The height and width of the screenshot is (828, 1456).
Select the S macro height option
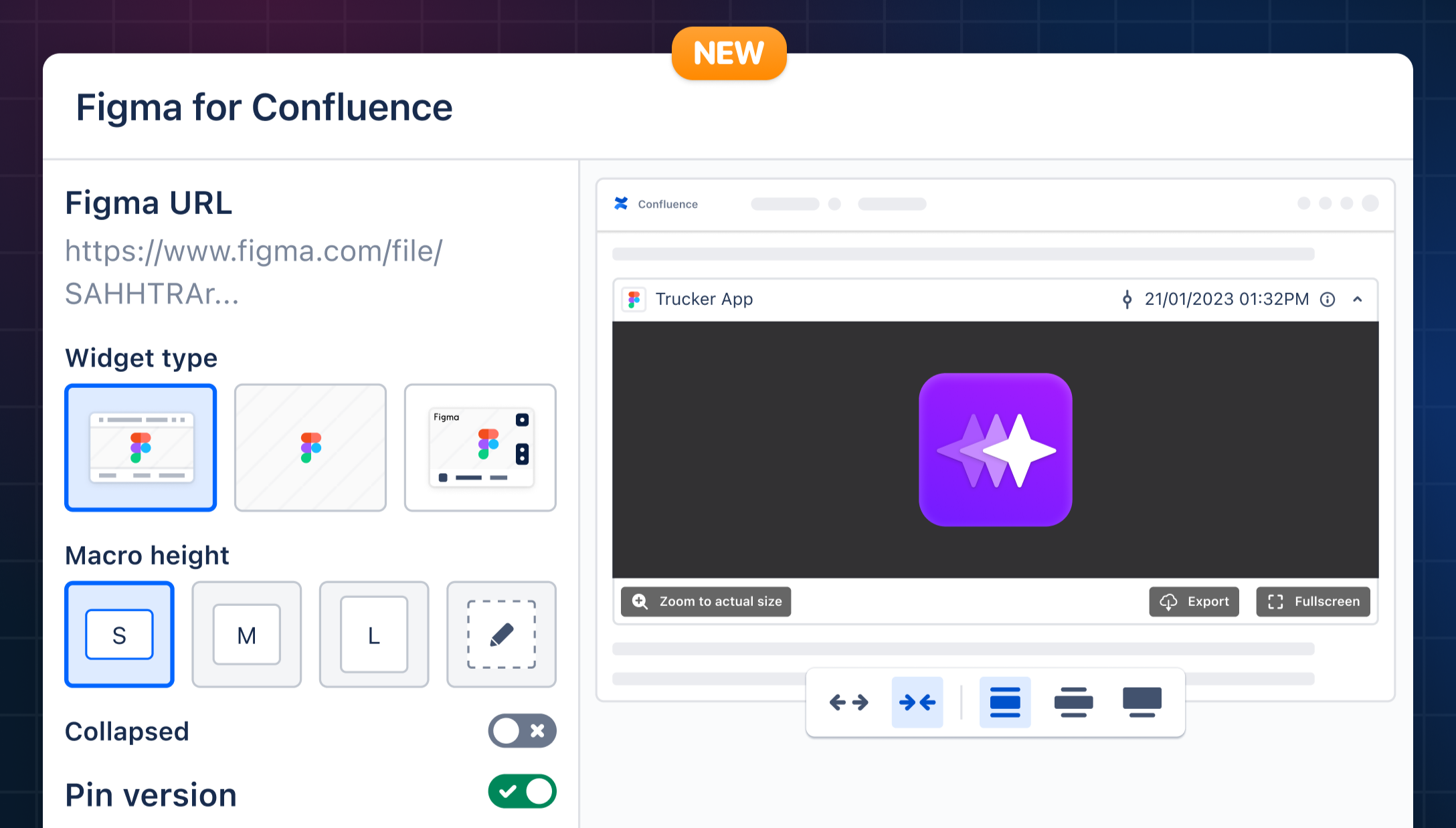pyautogui.click(x=120, y=634)
